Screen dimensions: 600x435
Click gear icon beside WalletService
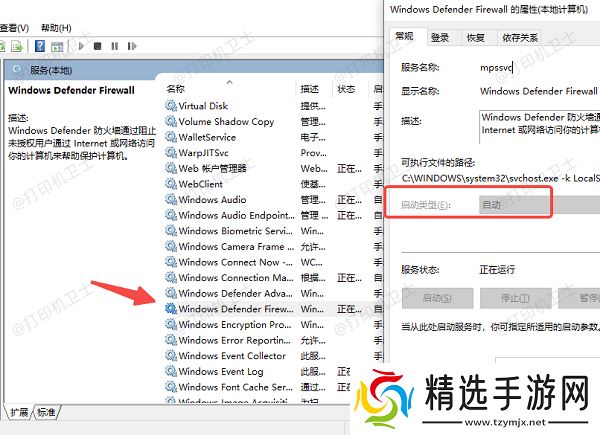[x=171, y=137]
